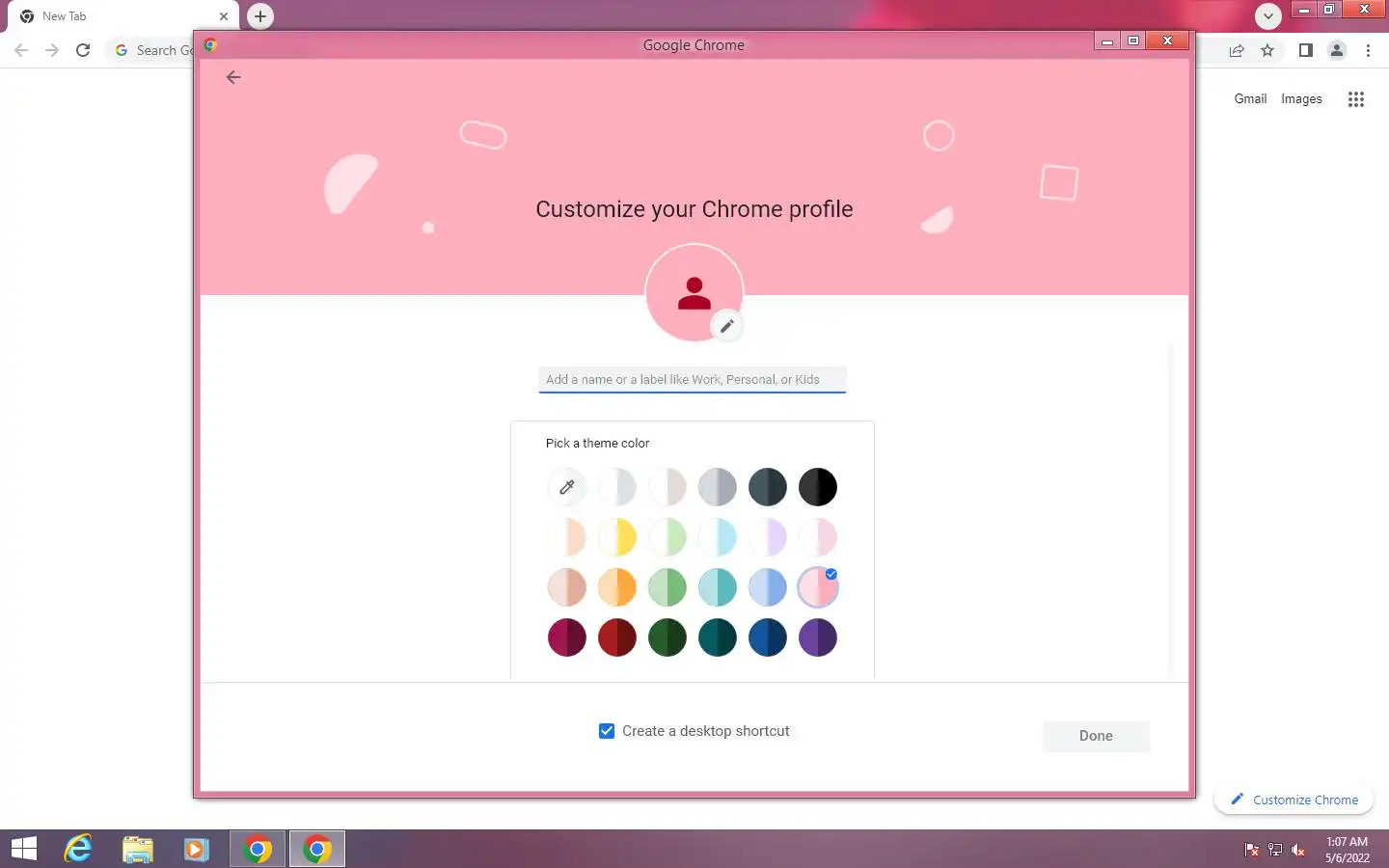The image size is (1389, 868).
Task: Open the Google apps grid
Action: [1356, 98]
